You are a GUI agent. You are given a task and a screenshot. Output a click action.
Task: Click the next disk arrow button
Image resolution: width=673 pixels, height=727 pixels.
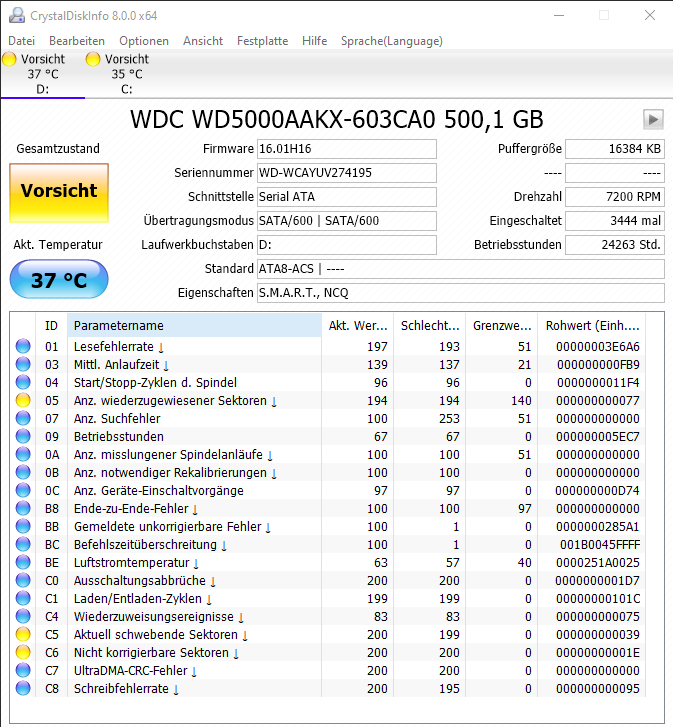(x=653, y=120)
